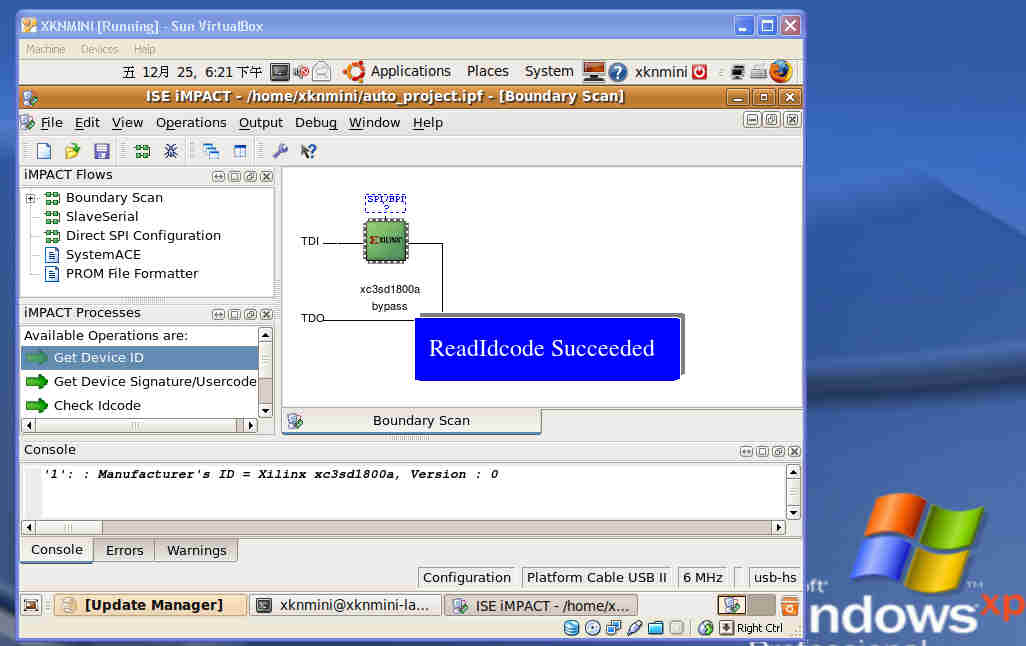The width and height of the screenshot is (1026, 646).
Task: Open a project with the folder toolbar icon
Action: coord(72,151)
